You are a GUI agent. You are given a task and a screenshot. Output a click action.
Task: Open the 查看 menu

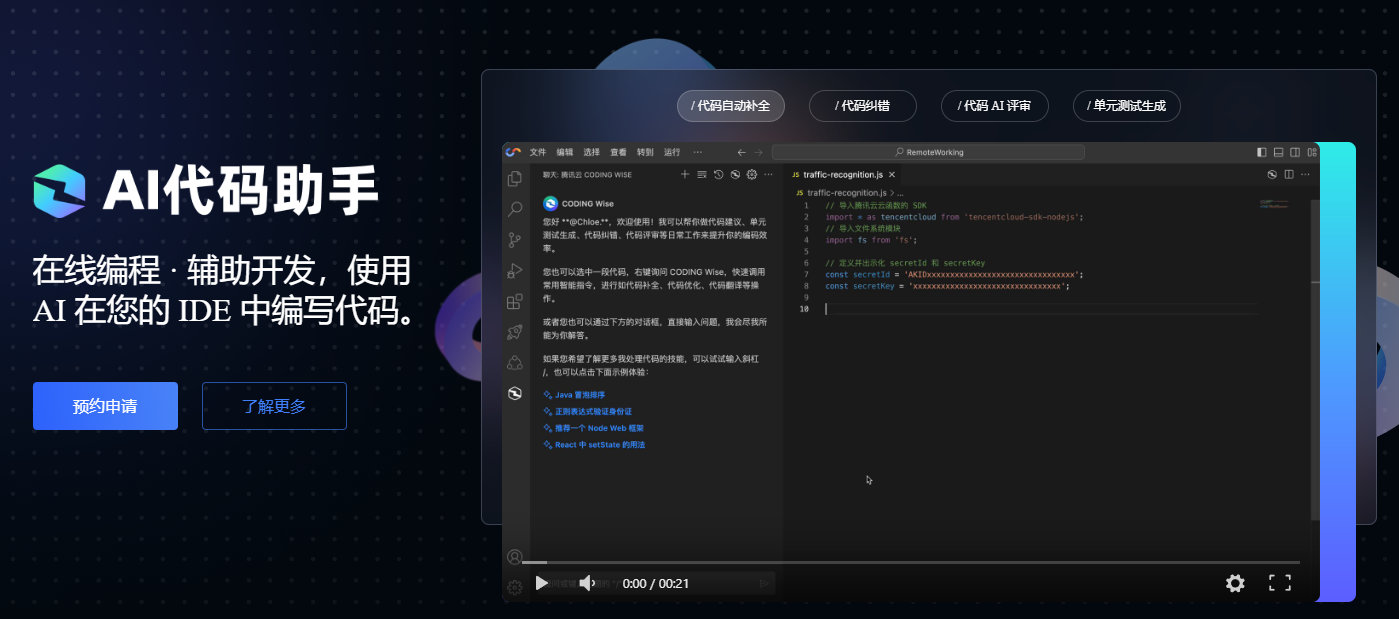(618, 152)
